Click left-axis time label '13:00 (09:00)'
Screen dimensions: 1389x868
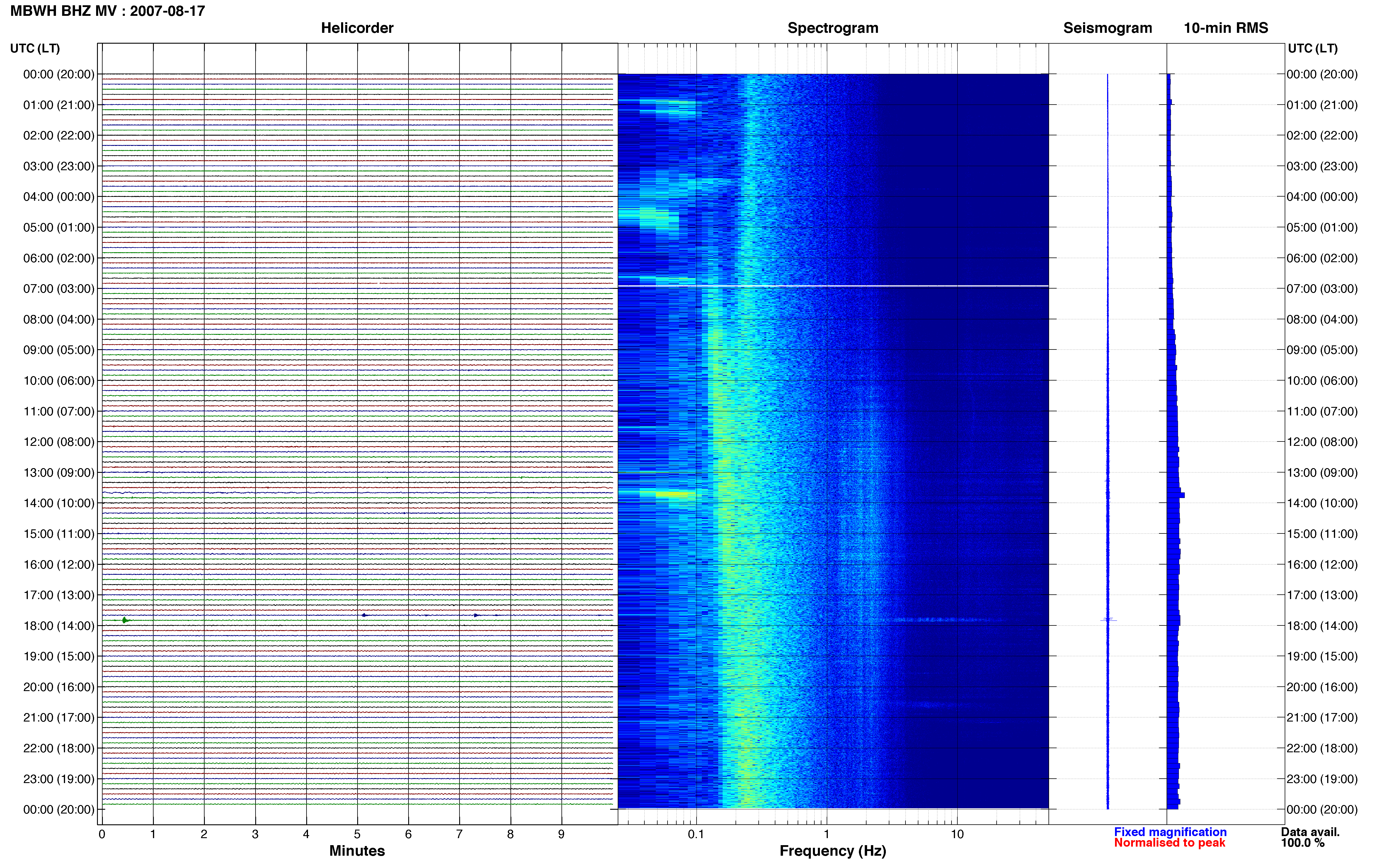[59, 473]
